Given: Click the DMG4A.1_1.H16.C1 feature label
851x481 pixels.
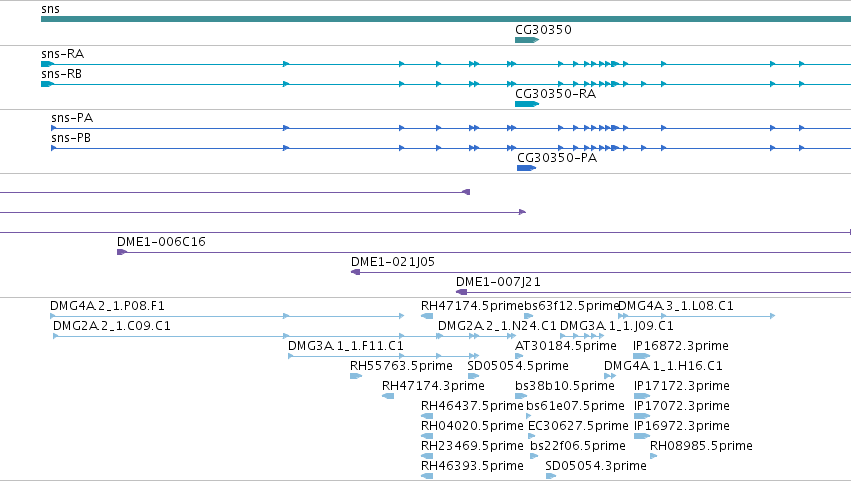Looking at the screenshot, I should point(663,365).
